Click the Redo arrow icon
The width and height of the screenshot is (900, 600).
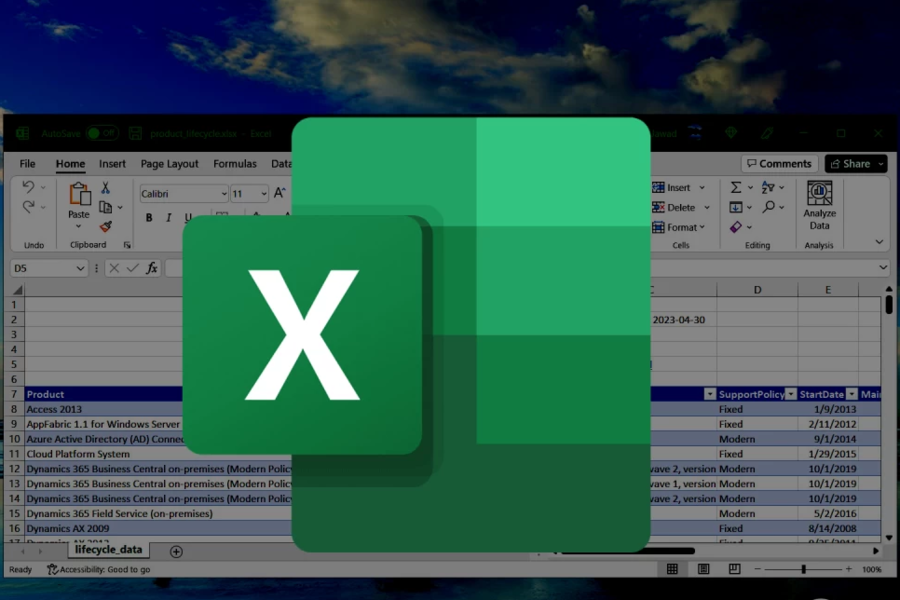point(28,207)
